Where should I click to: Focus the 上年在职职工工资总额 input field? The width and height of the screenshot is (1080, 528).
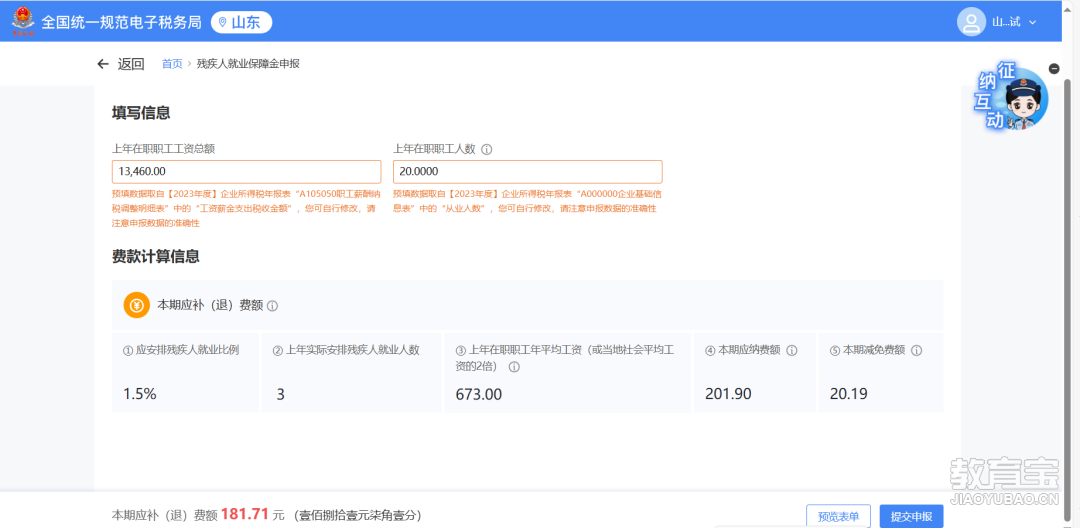click(x=247, y=171)
